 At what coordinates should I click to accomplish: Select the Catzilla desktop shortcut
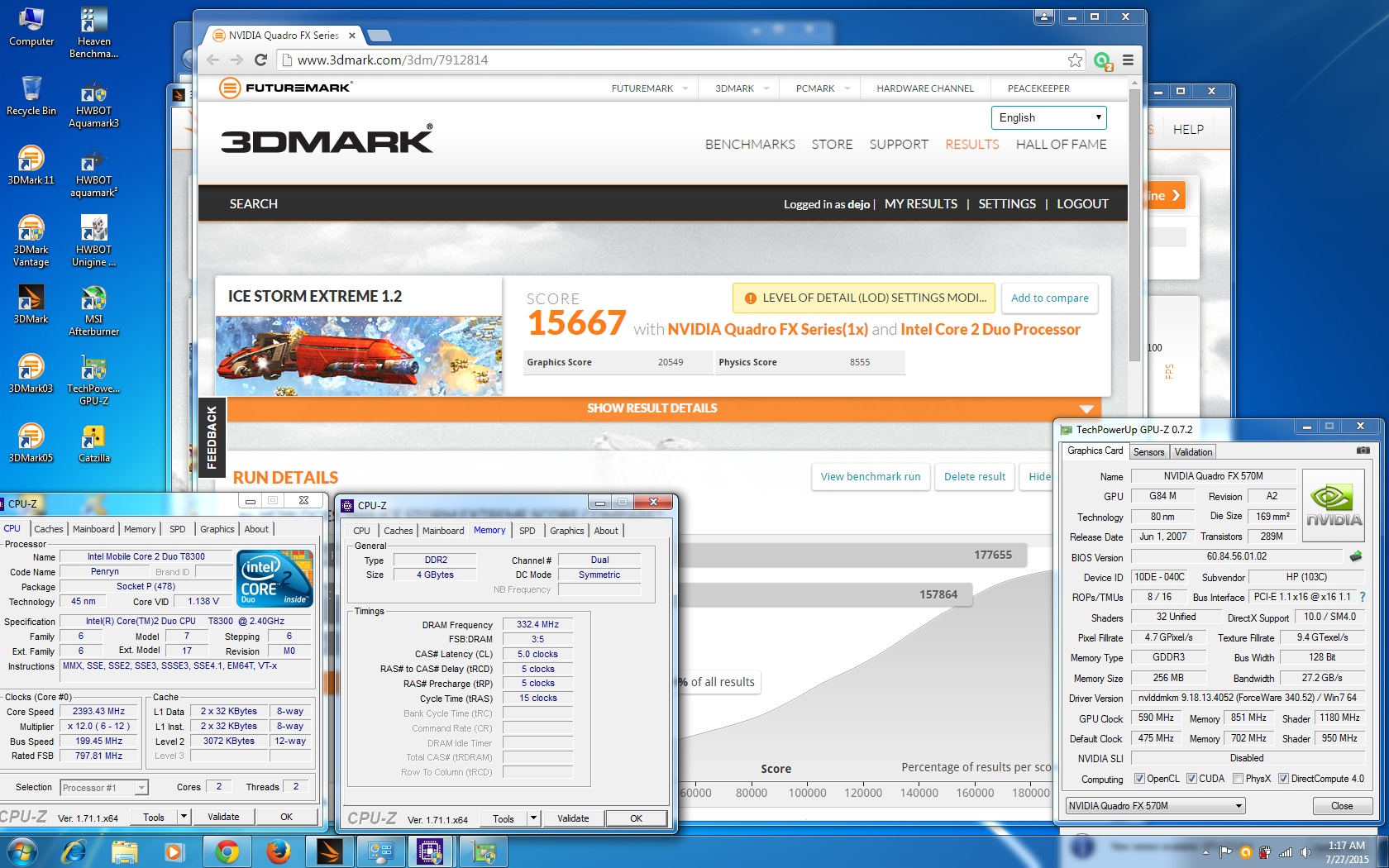(93, 443)
